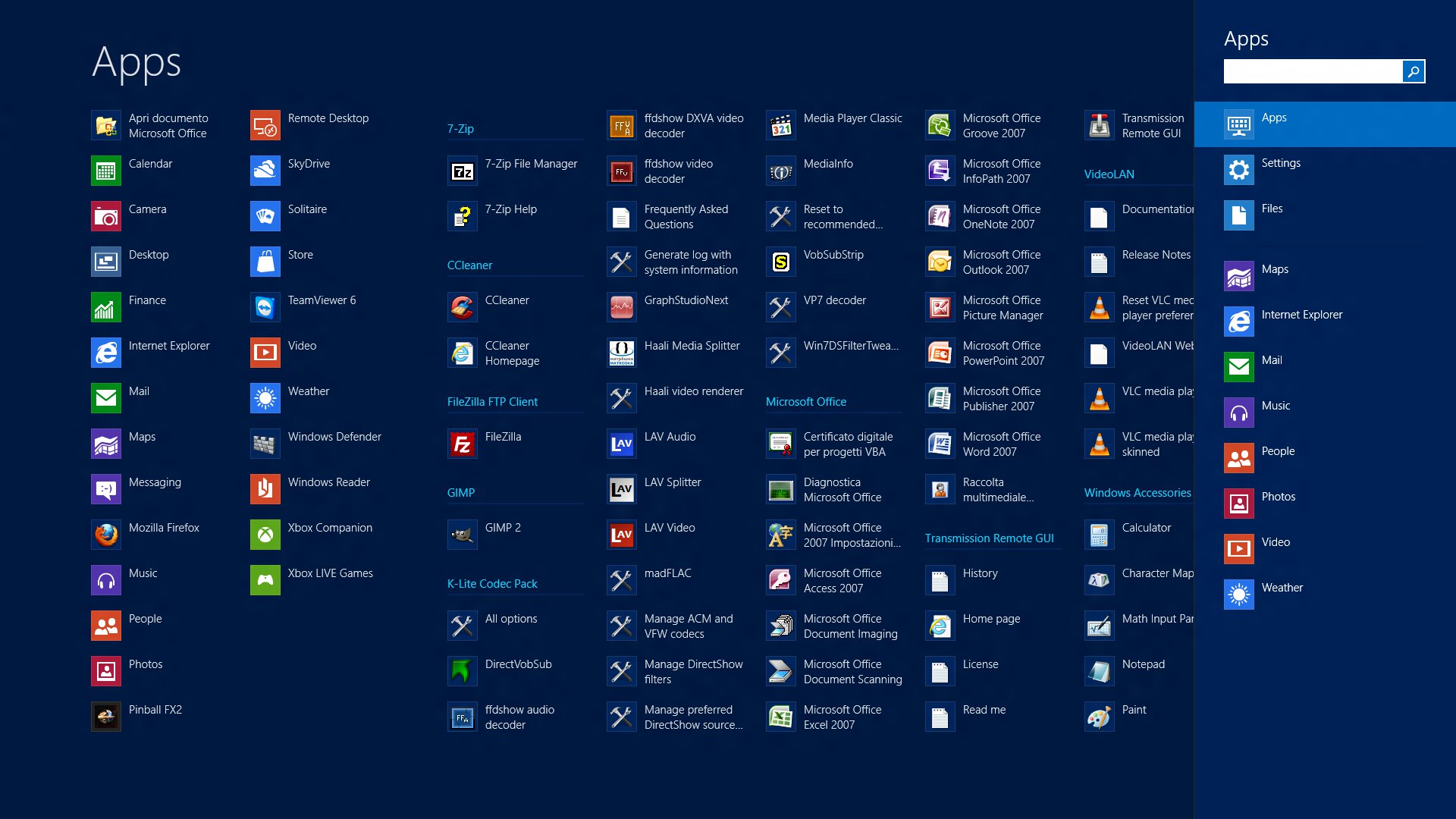Select Apps in the search scope list
Viewport: 1456px width, 819px height.
coord(1325,124)
